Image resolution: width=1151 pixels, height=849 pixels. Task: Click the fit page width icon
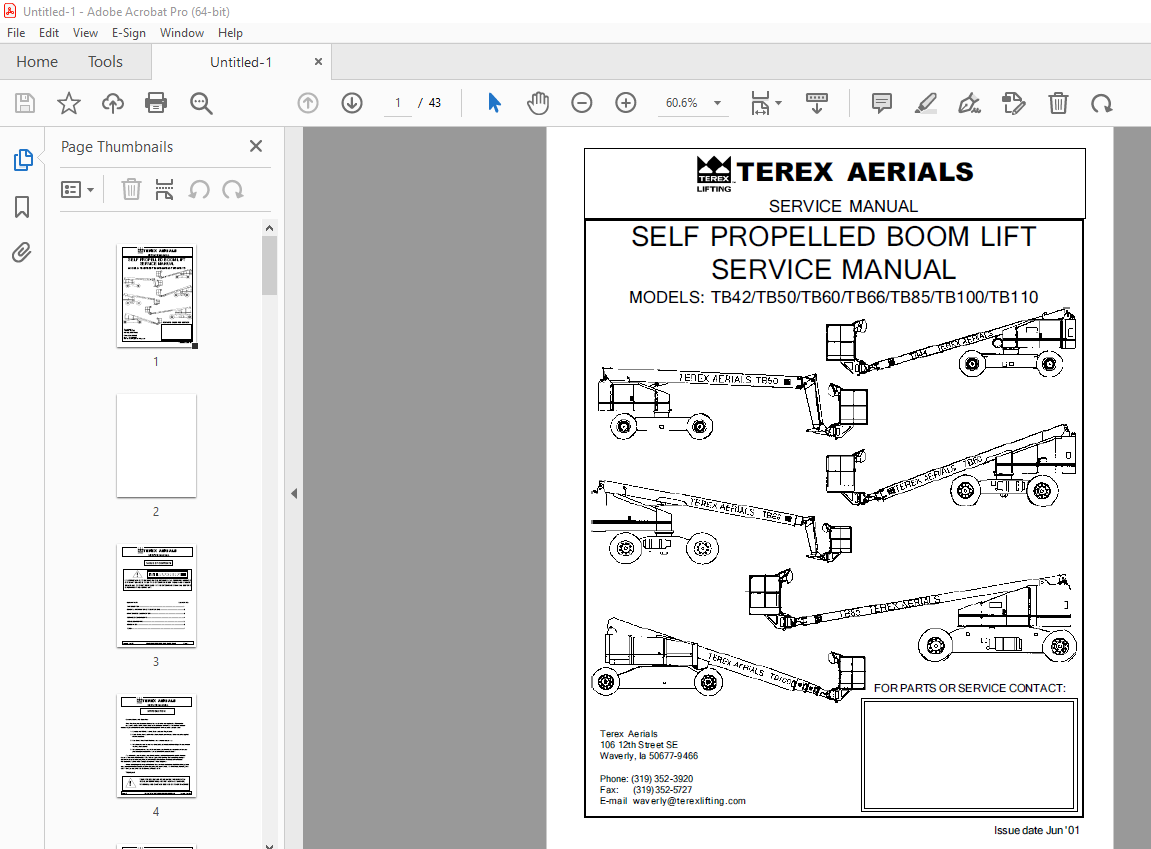760,103
